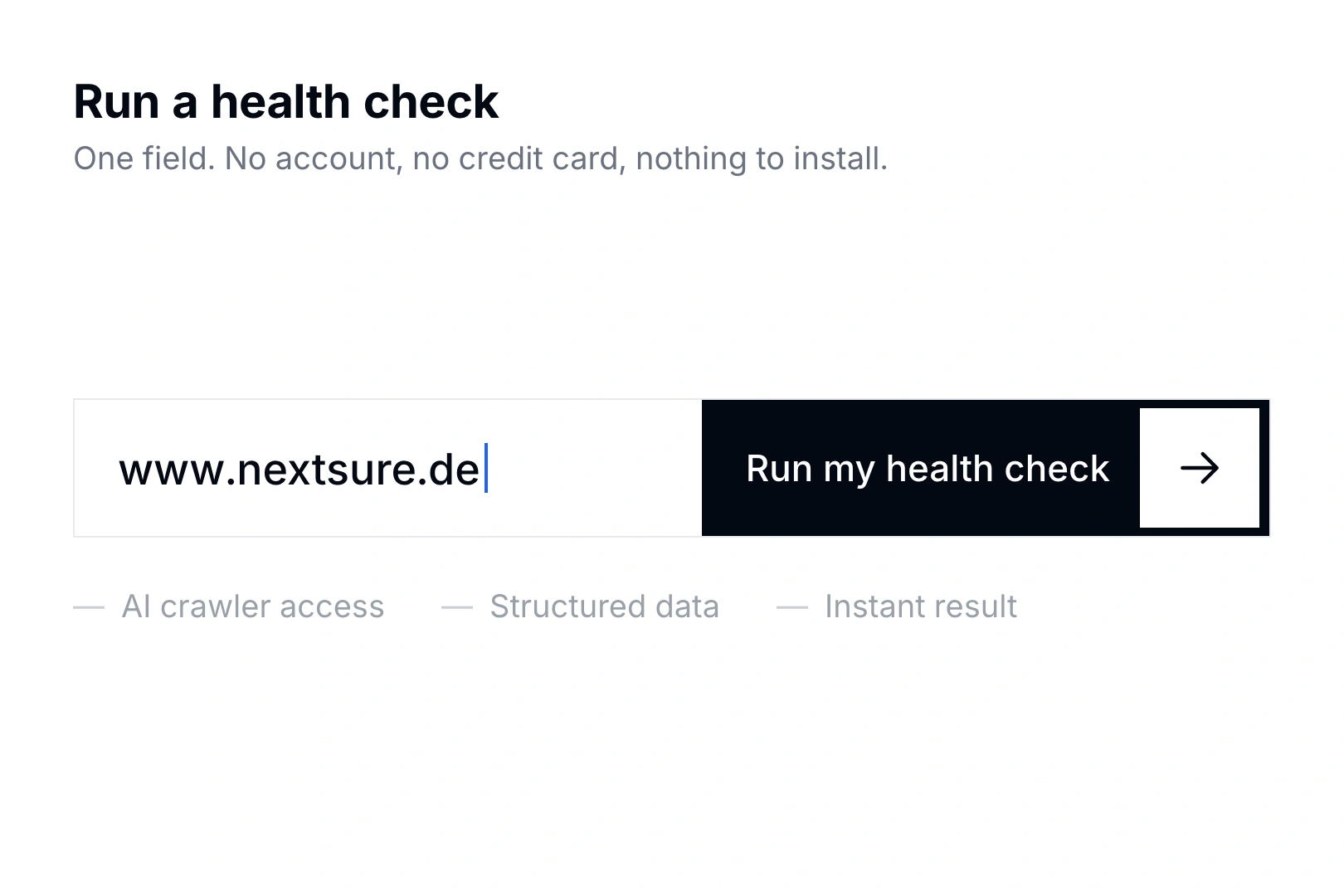Click on the www.nextsure.de text
The width and height of the screenshot is (1344, 896).
point(299,470)
